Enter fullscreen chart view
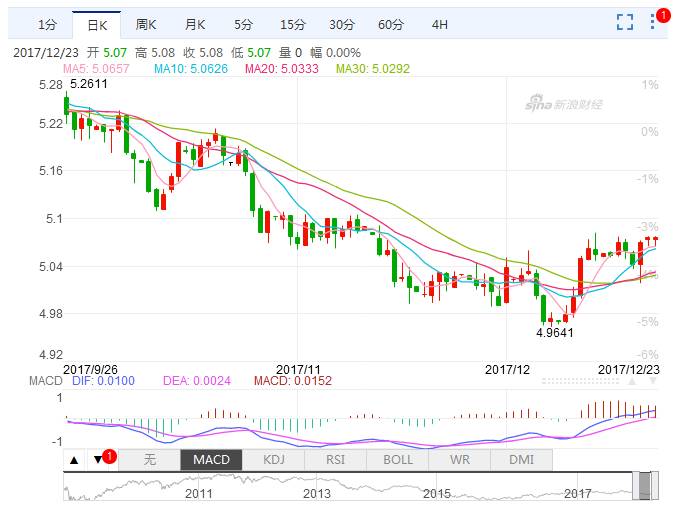Screen dimensions: 675x509 pos(625,23)
